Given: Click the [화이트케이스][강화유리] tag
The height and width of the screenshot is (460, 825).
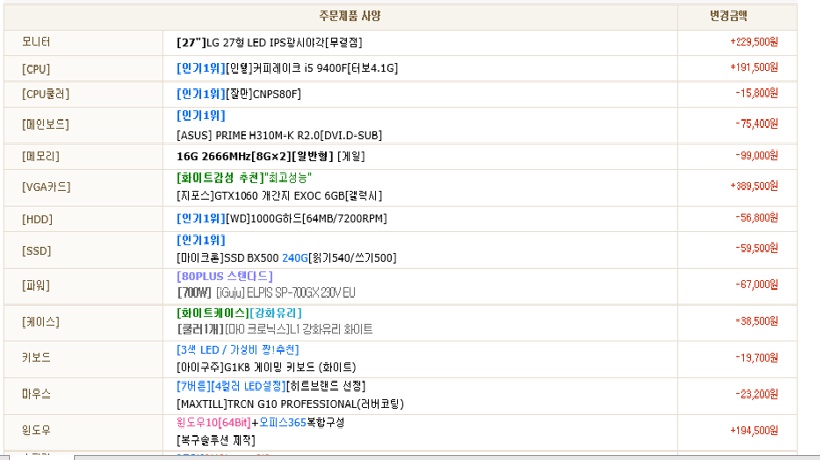Looking at the screenshot, I should tap(239, 313).
